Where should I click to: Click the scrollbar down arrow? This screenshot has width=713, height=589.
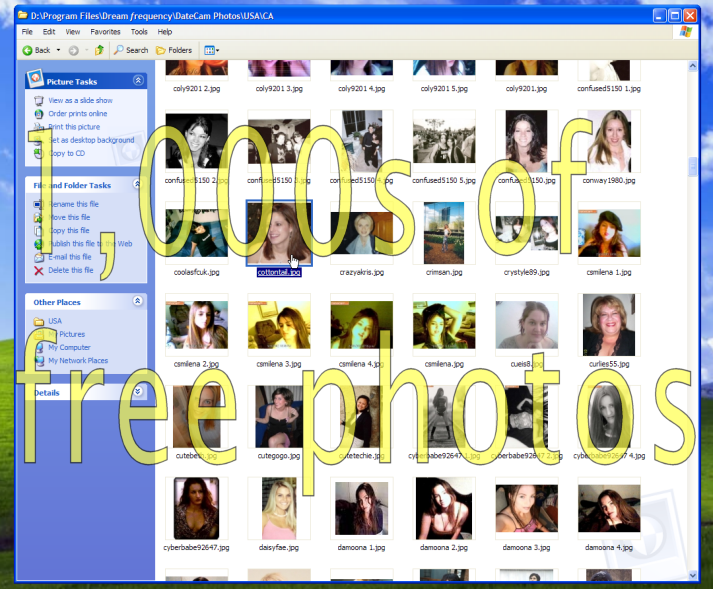(x=693, y=575)
